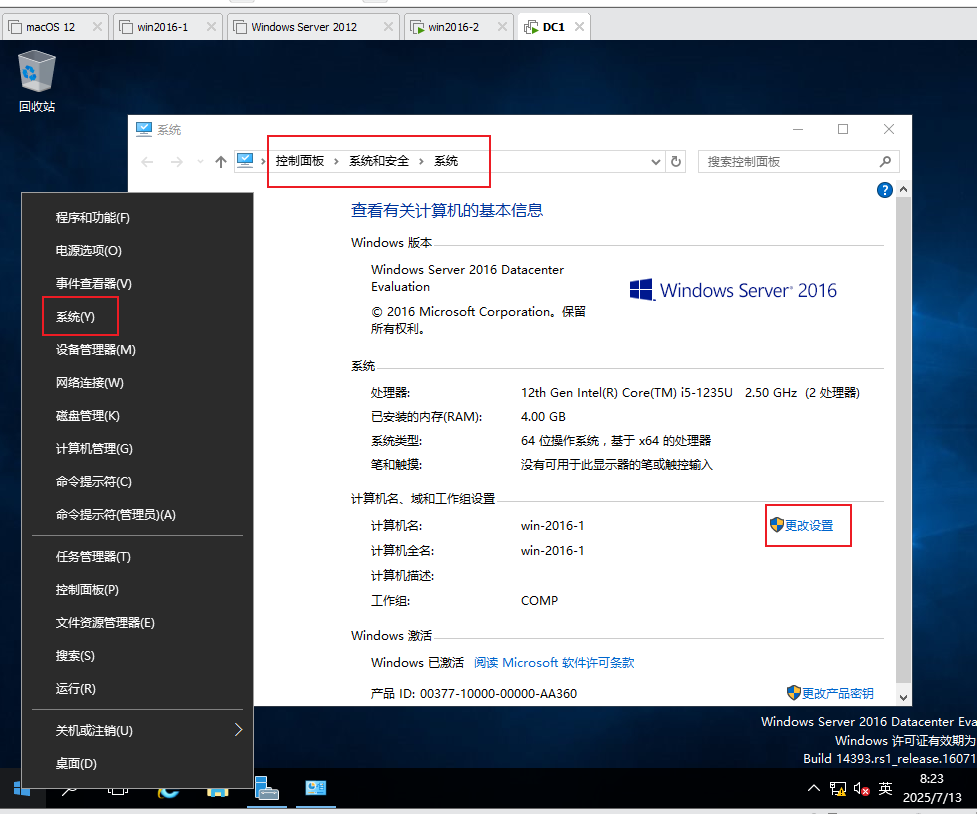Screen dimensions: 977x814
Task: Select 程序和功能(F) from the menu
Action: (137, 218)
